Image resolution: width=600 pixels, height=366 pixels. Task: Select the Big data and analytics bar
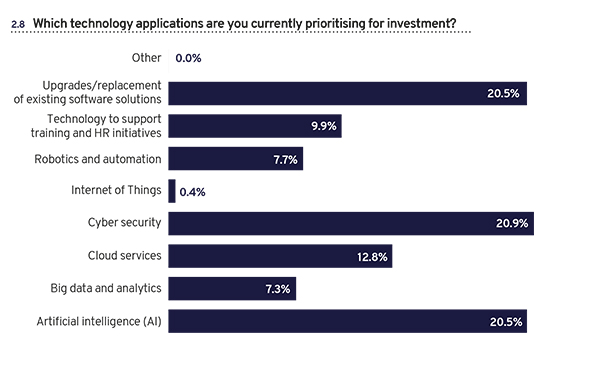click(232, 289)
